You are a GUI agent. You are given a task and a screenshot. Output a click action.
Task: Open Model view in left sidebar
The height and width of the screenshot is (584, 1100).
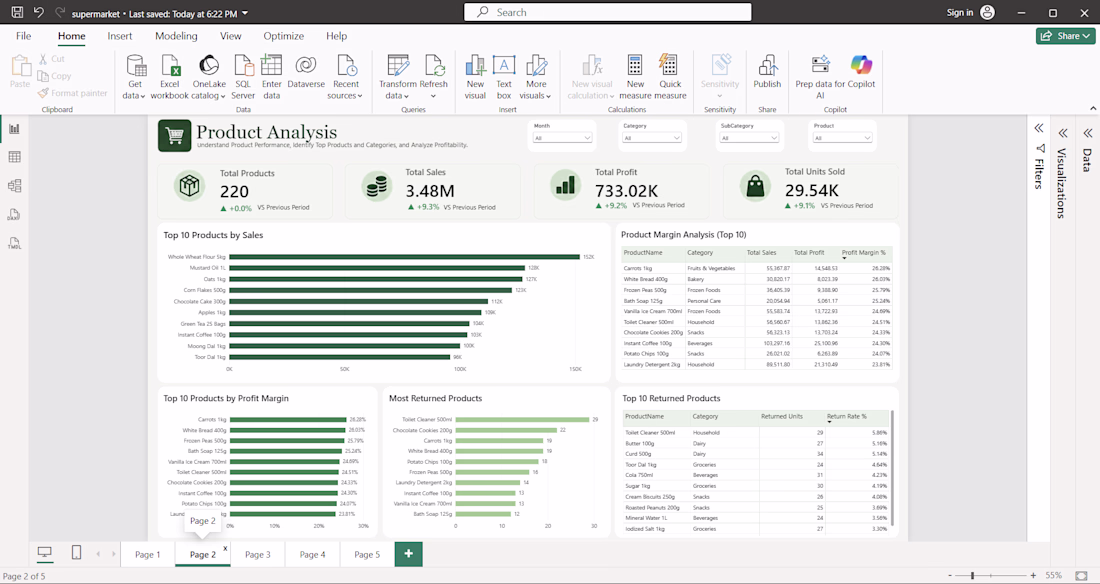(14, 186)
